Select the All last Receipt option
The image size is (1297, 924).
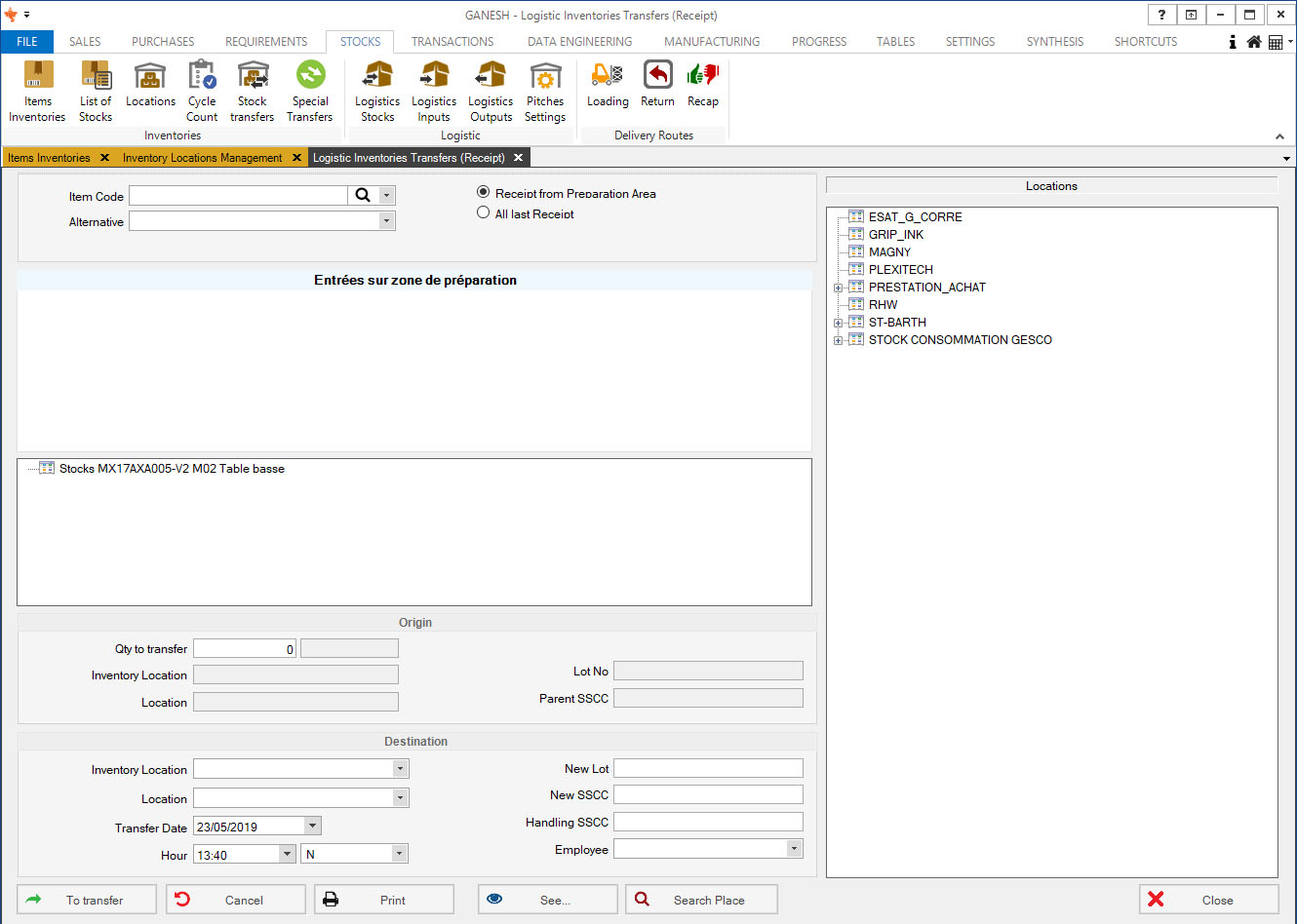point(484,212)
